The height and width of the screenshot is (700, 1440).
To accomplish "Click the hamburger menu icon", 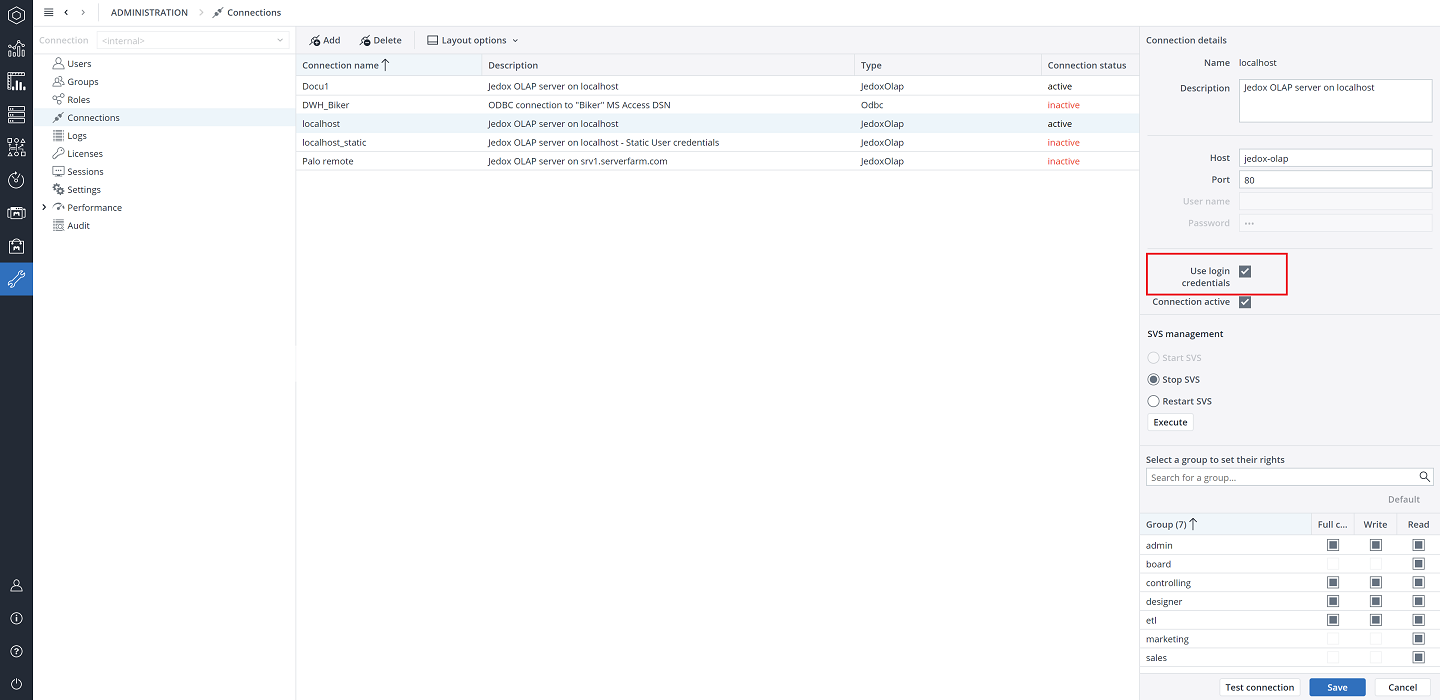I will tap(48, 12).
